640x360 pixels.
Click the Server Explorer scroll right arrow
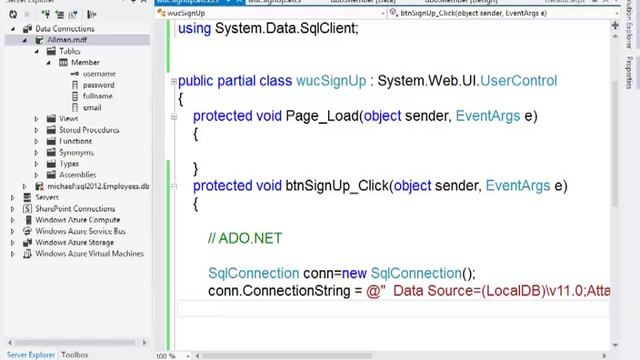[x=144, y=343]
